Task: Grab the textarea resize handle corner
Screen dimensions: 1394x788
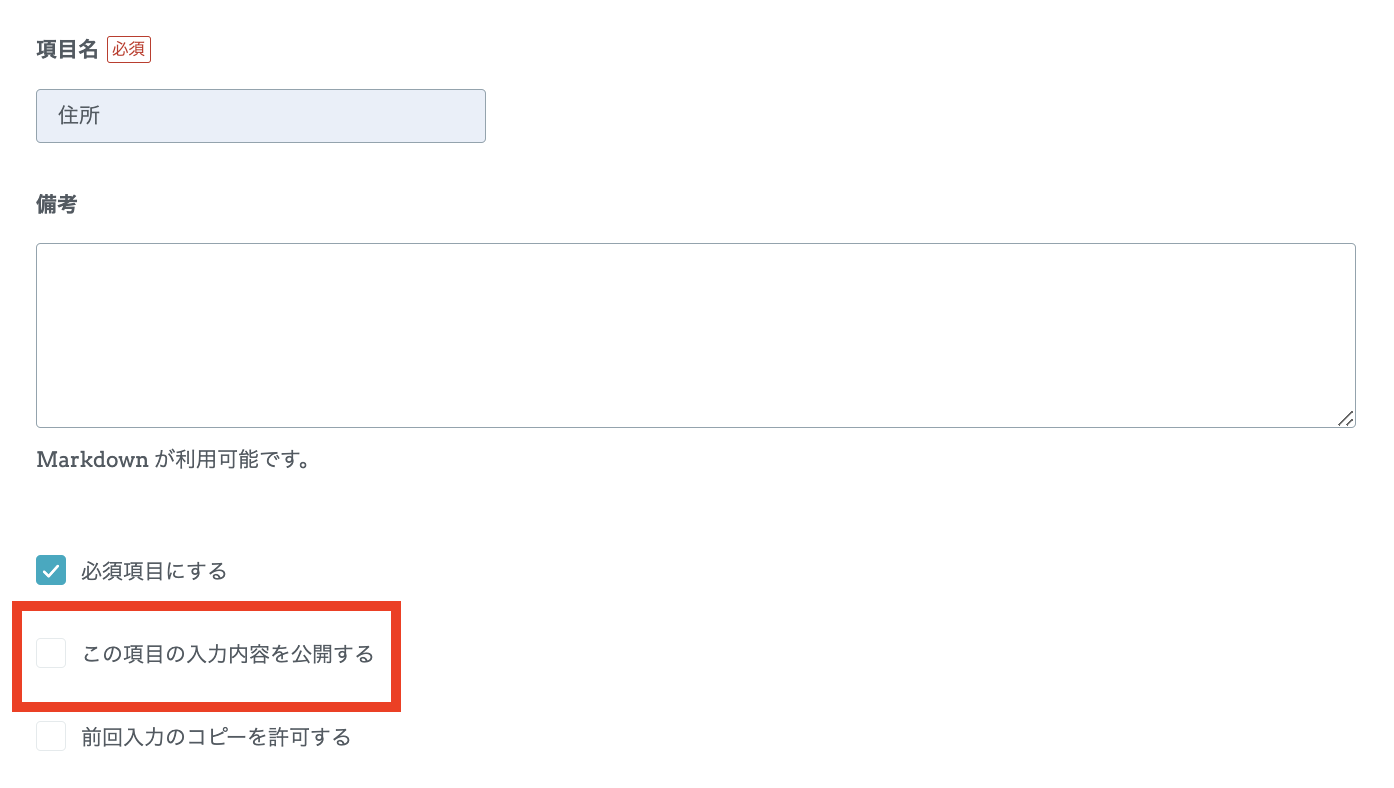Action: pyautogui.click(x=1346, y=419)
